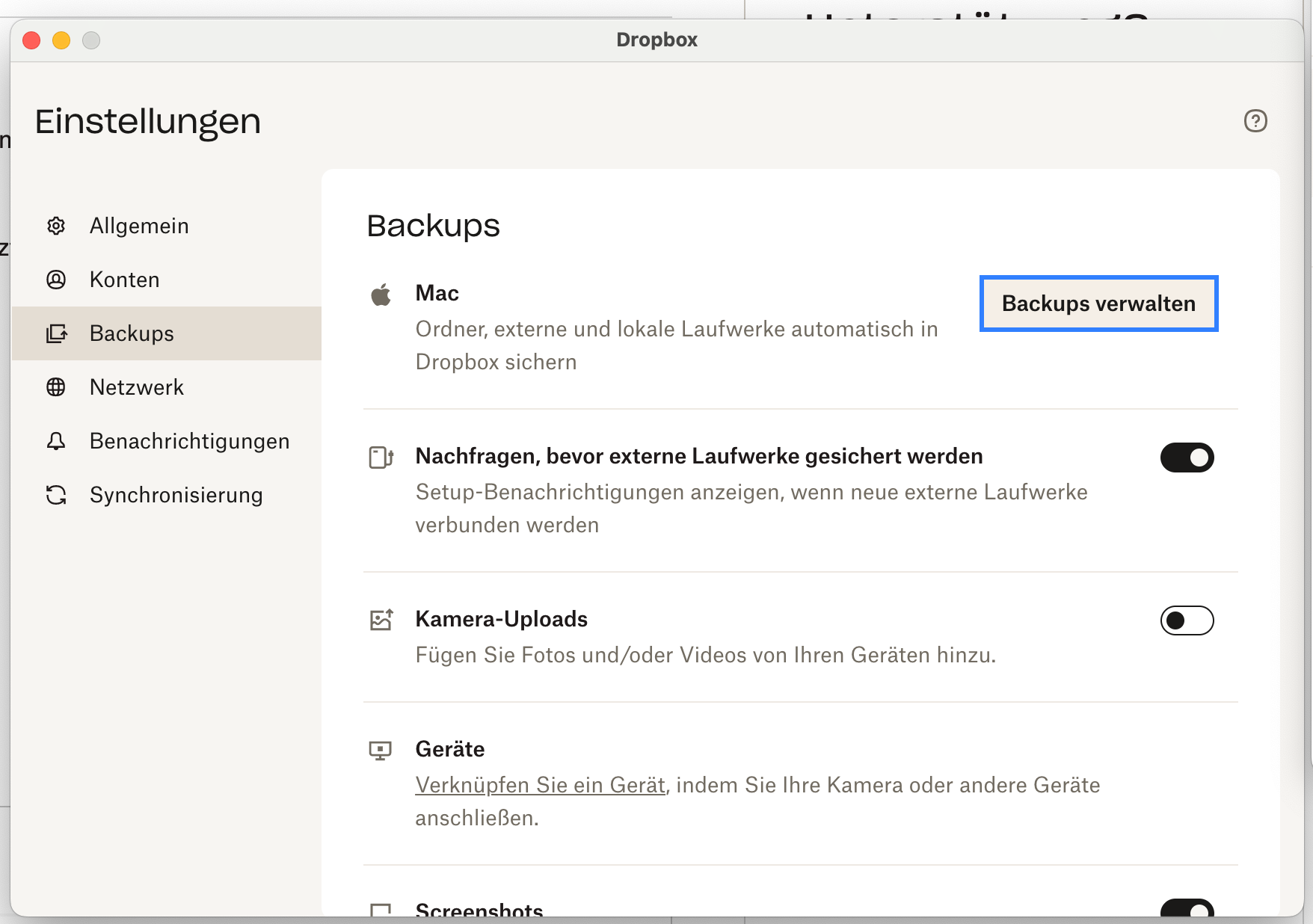
Task: Disable asking before external drives backup
Action: click(x=1187, y=458)
